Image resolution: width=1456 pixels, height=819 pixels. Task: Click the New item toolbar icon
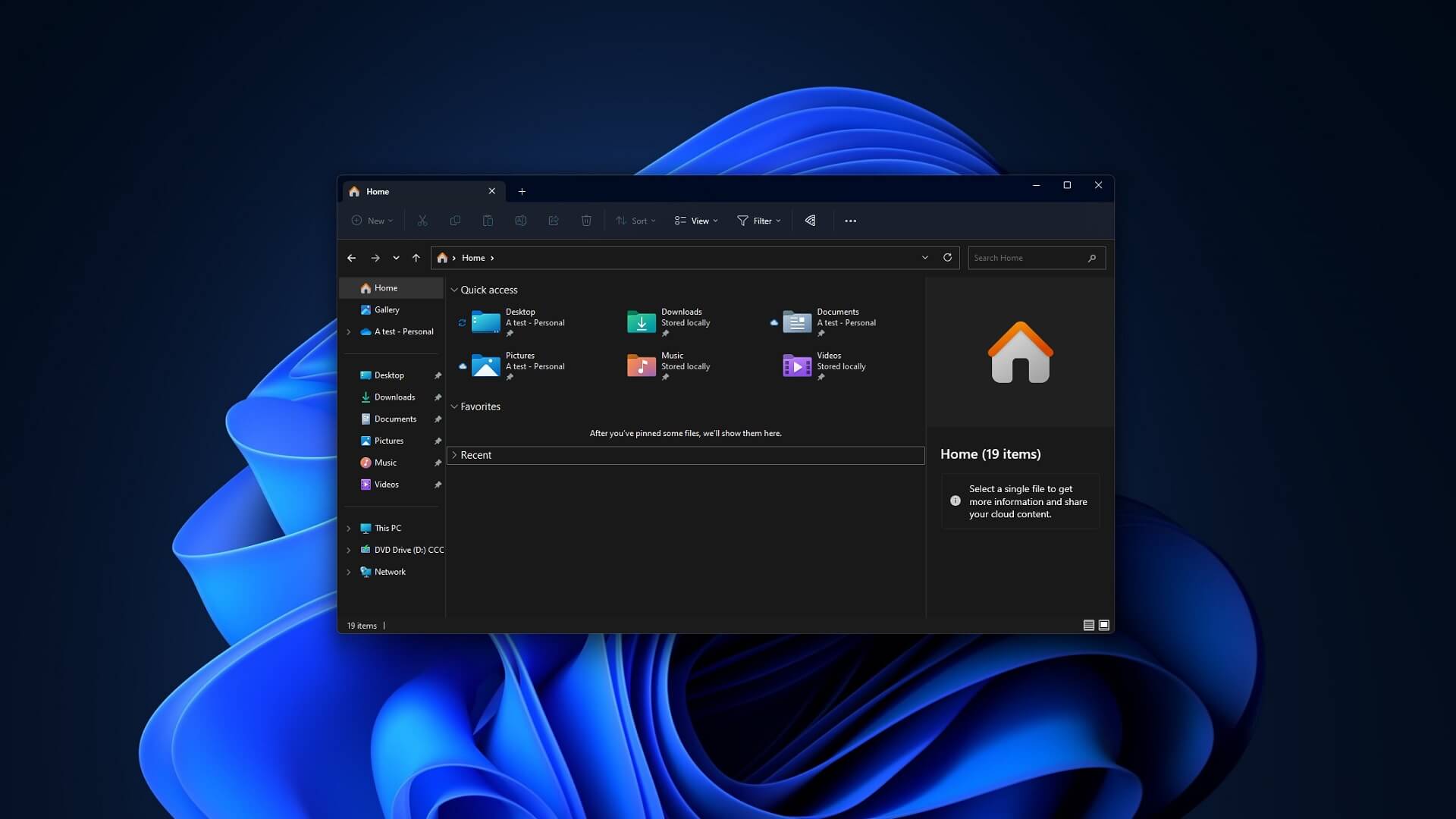point(371,220)
